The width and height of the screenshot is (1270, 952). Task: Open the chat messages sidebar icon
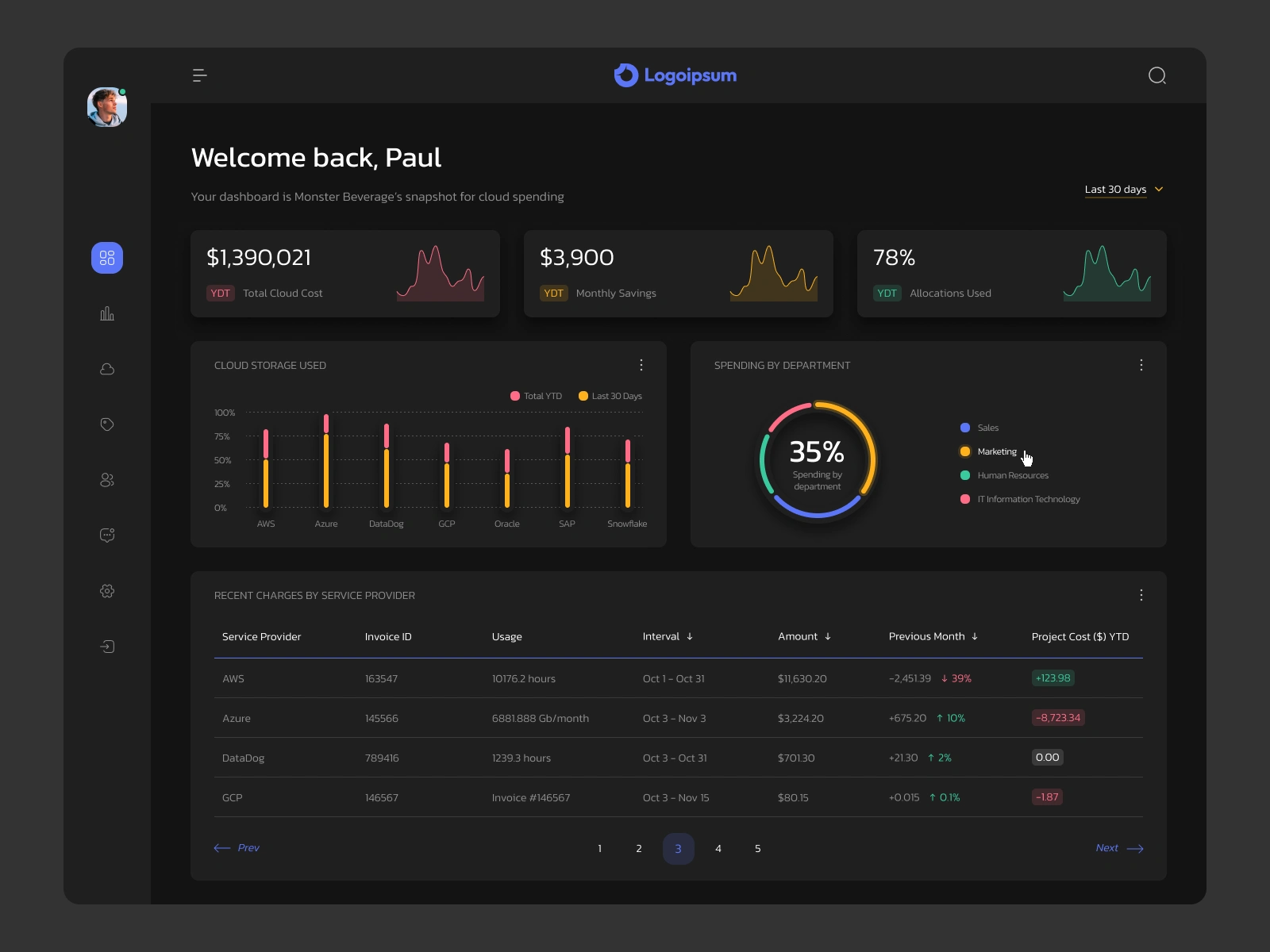click(107, 535)
